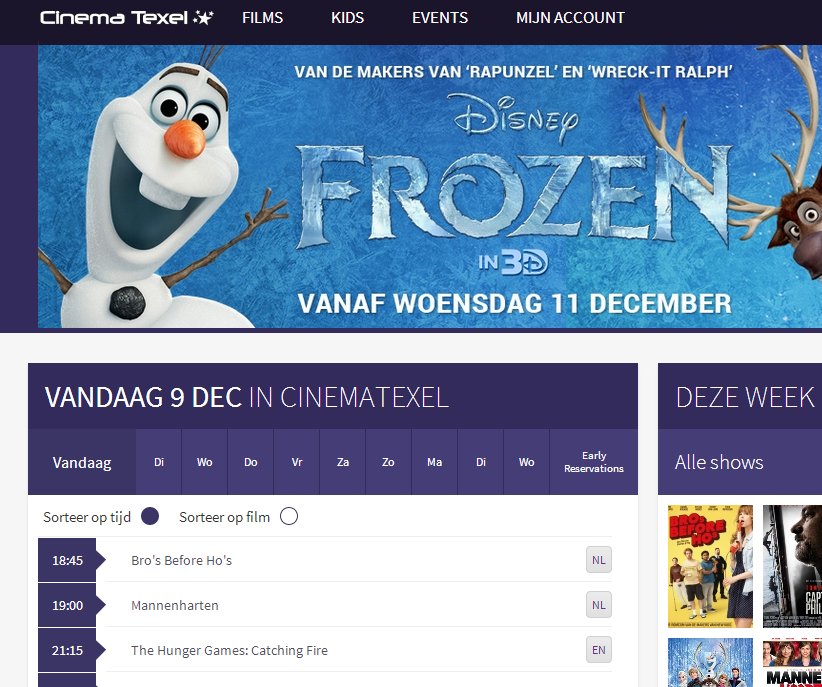Screen dimensions: 822x687
Task: Go to MIJN ACCOUNT
Action: click(570, 18)
